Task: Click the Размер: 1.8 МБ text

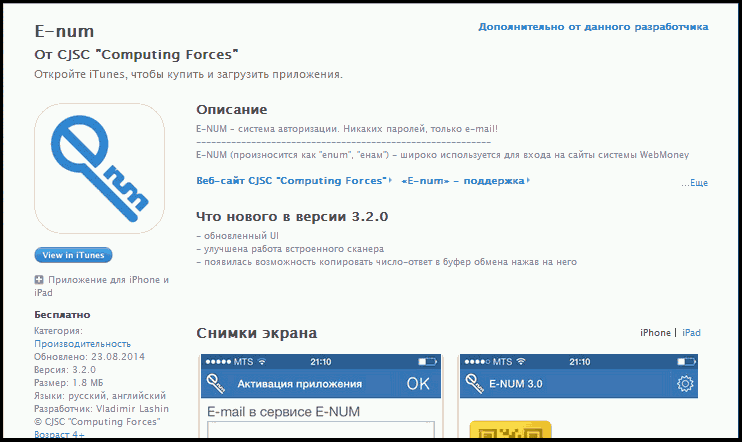Action: [x=69, y=383]
